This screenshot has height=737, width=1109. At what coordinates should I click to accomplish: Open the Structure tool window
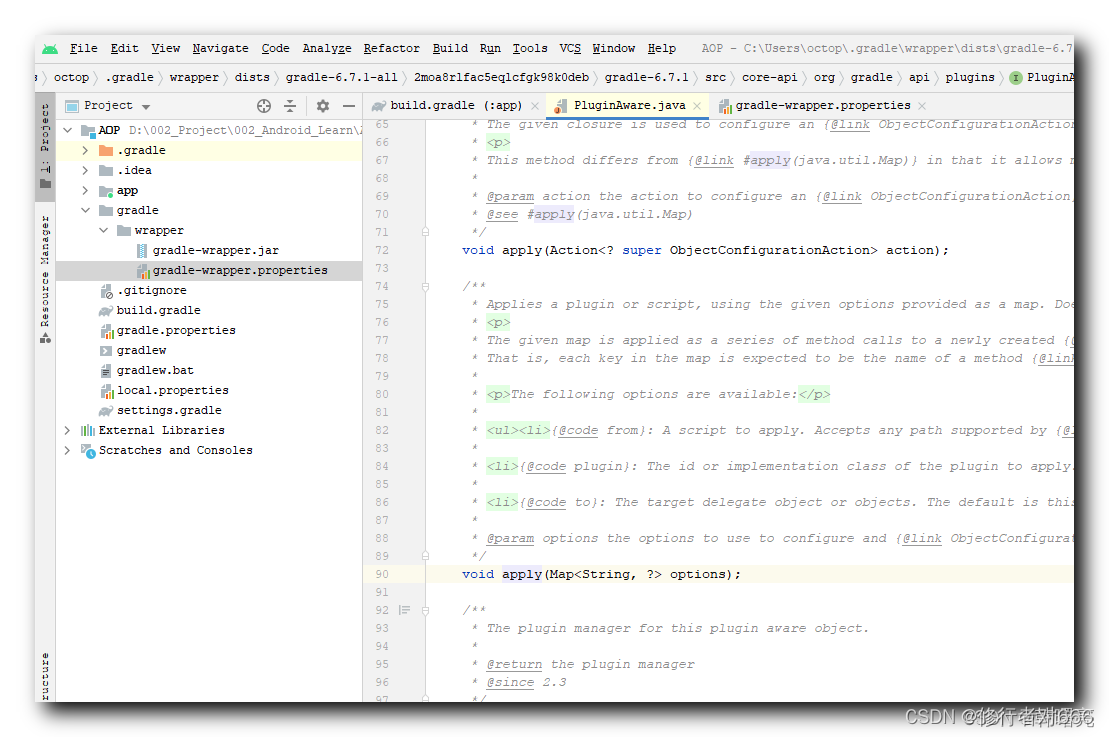tap(44, 672)
